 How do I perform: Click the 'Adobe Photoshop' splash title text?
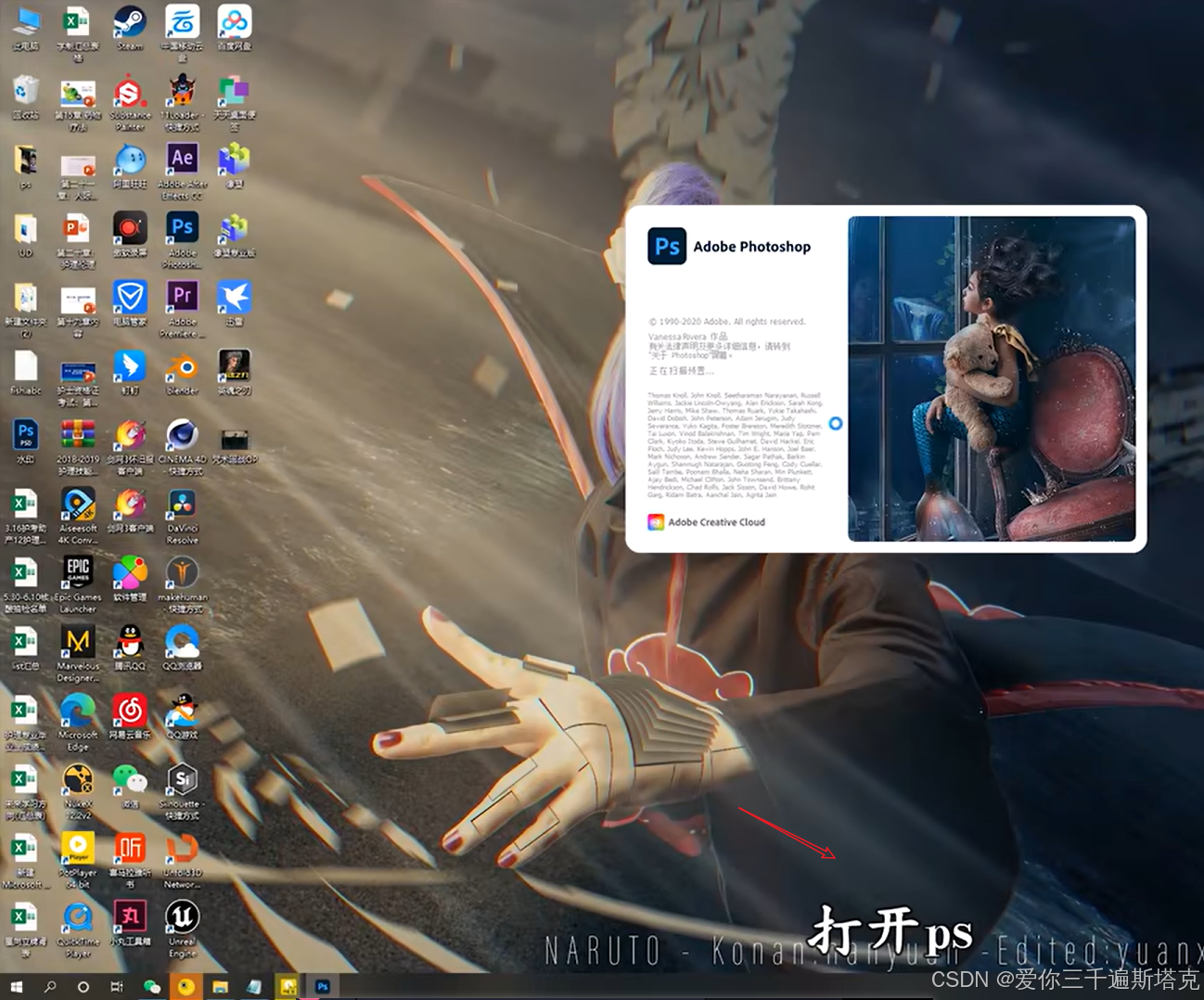(752, 247)
